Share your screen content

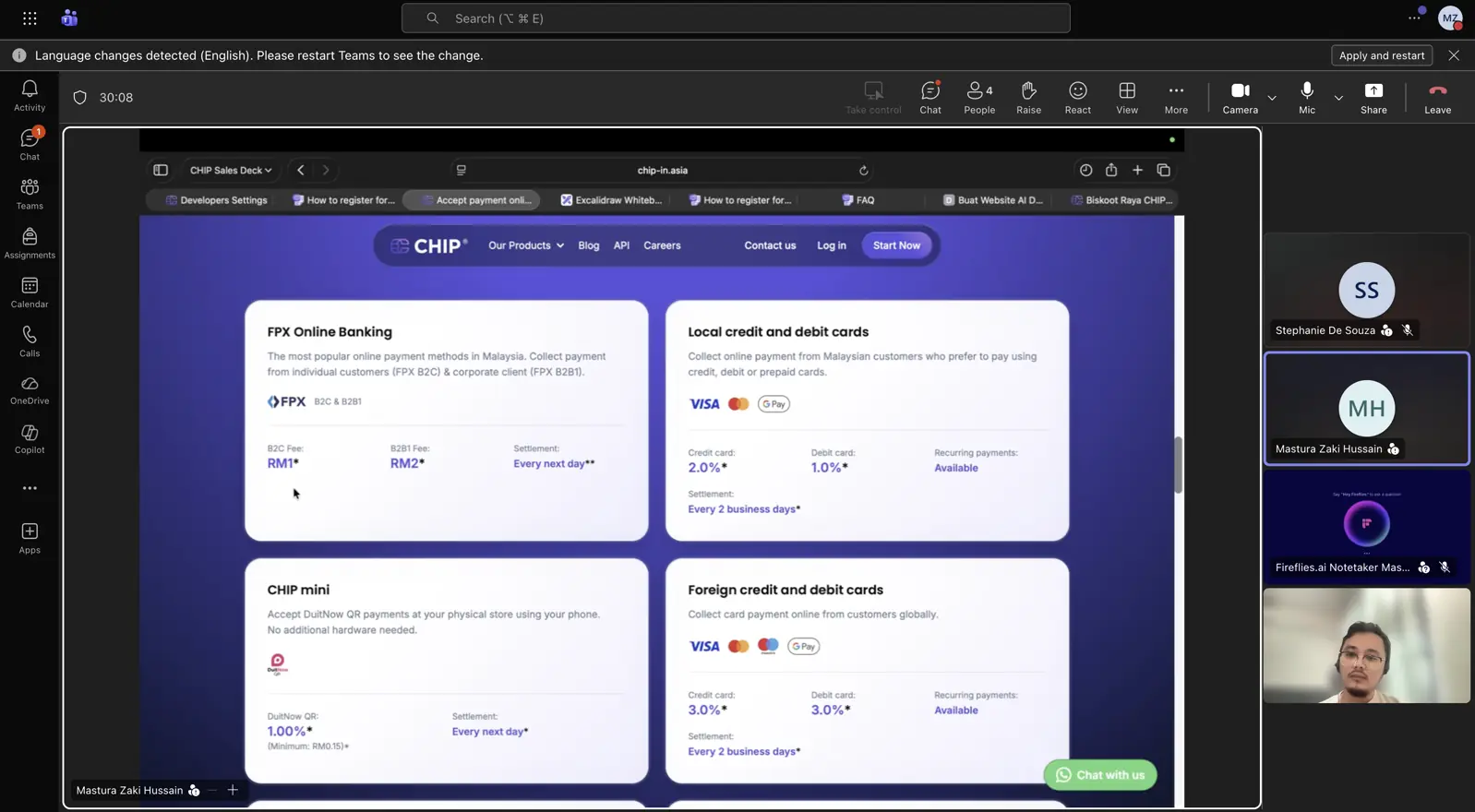coord(1373,97)
